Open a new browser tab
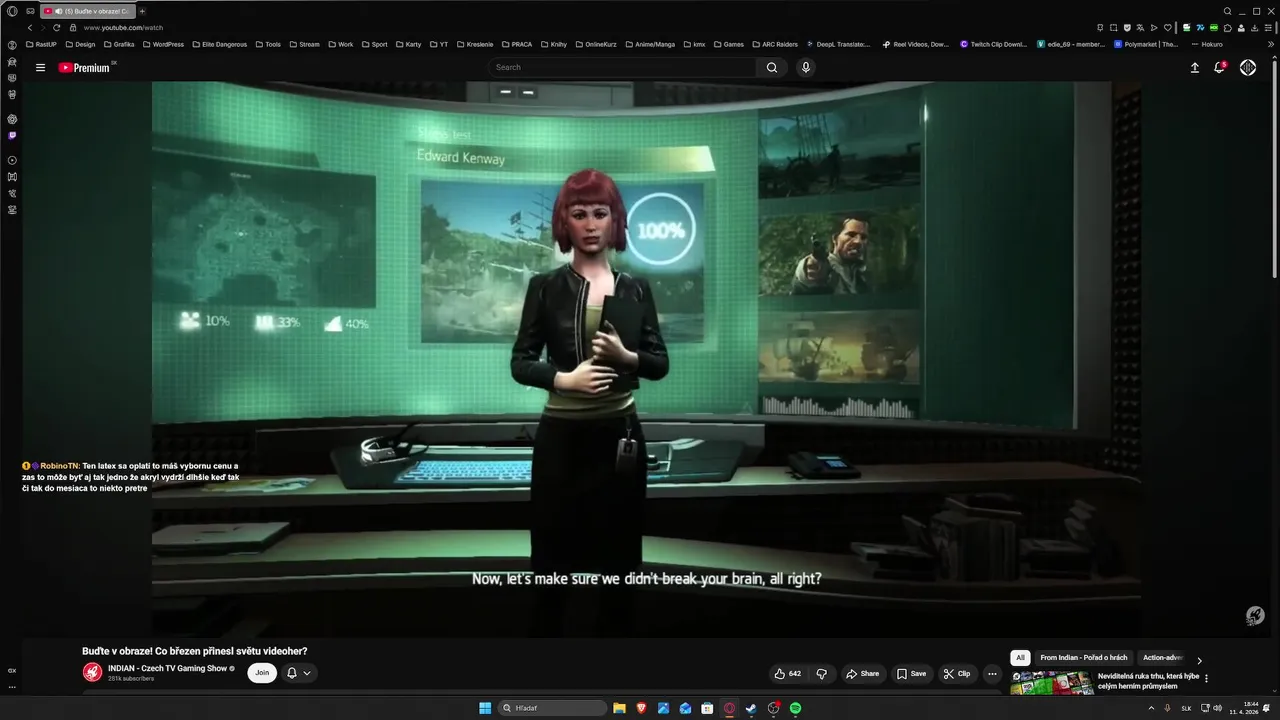This screenshot has width=1280, height=720. pyautogui.click(x=142, y=11)
